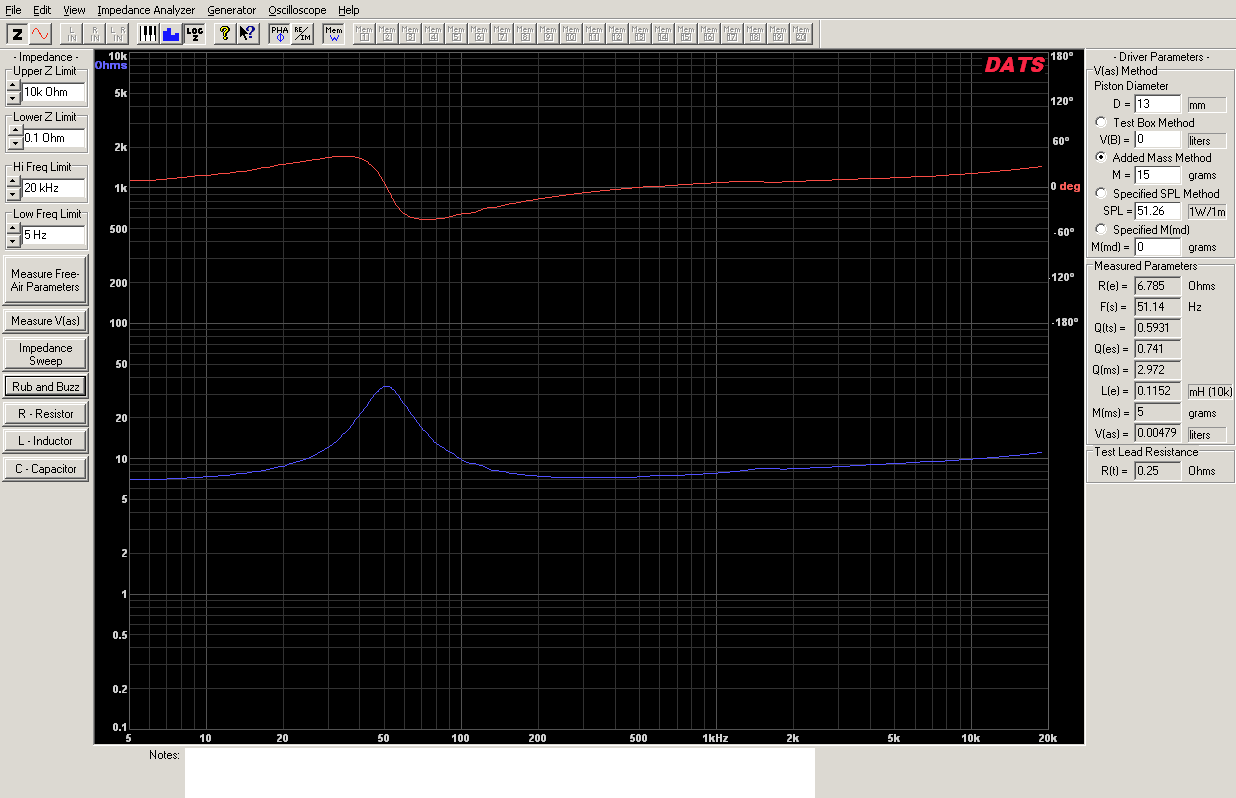Select the Mem 10 memory slot icon
This screenshot has height=798, width=1236.
click(x=571, y=34)
